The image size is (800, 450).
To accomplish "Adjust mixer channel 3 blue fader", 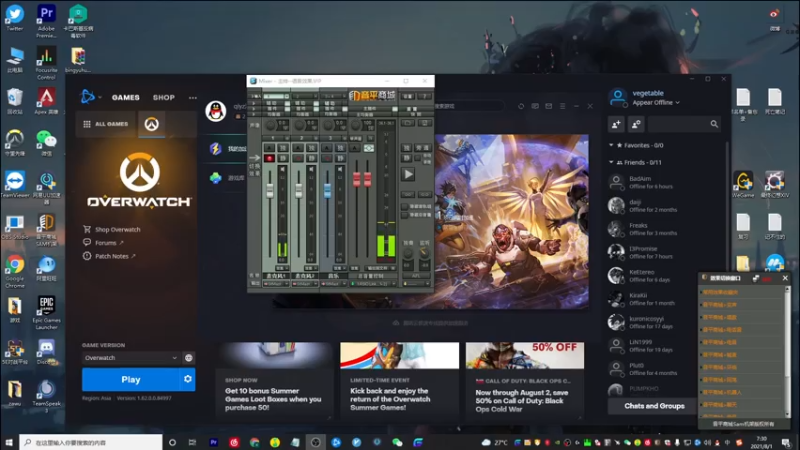I will click(327, 190).
